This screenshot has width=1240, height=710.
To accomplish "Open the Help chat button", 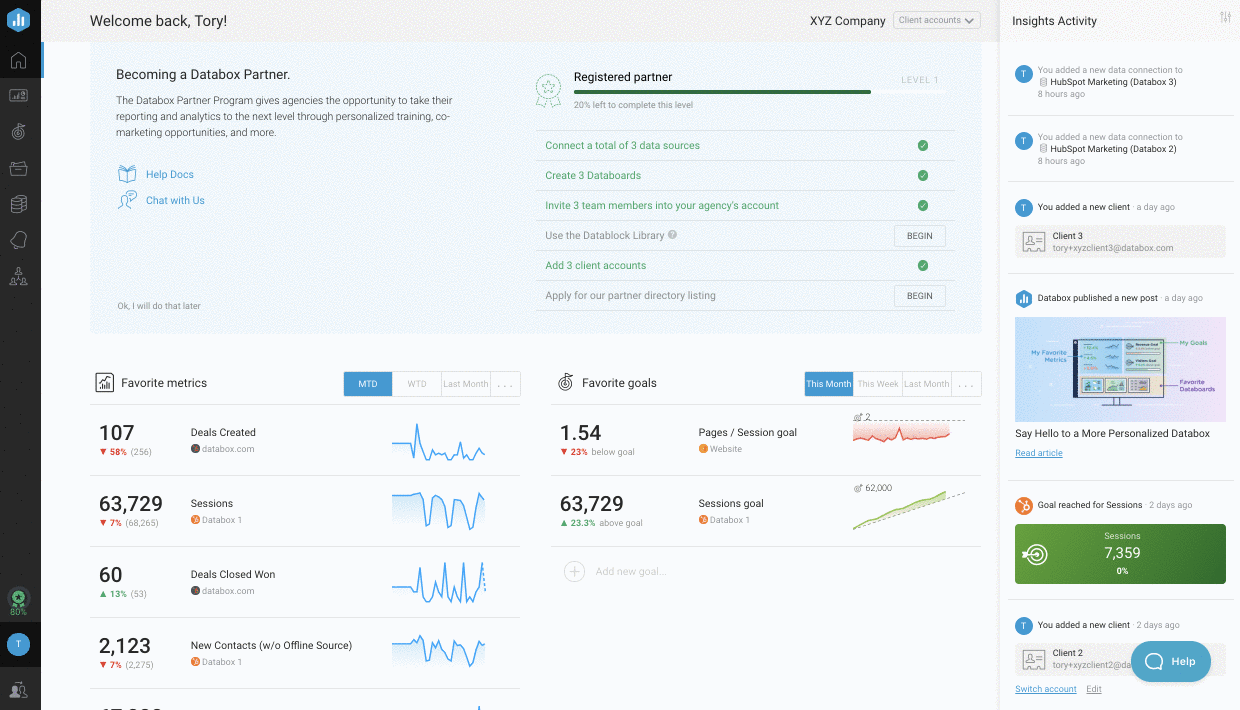I will pos(1170,661).
